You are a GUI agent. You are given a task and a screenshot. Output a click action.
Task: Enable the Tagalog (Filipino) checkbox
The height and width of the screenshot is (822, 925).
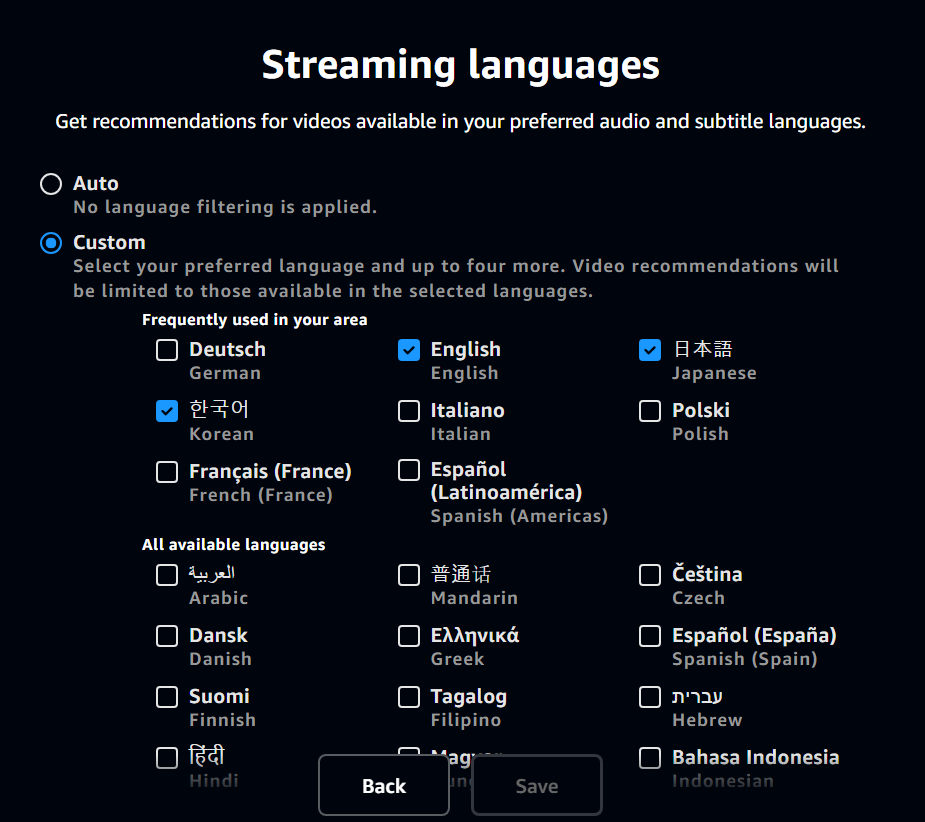click(408, 697)
